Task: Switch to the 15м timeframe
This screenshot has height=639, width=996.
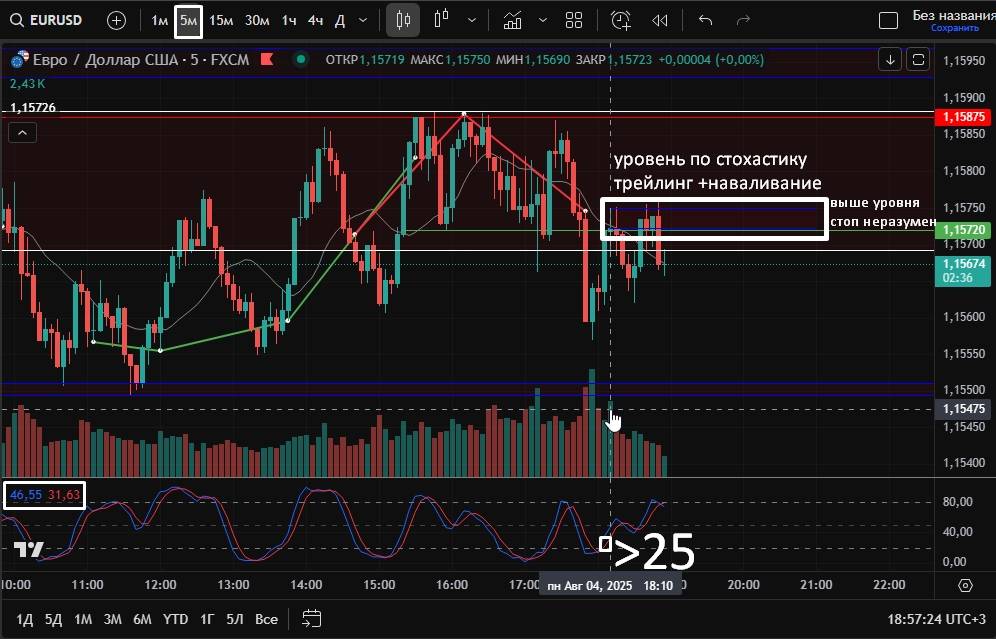Action: 221,20
